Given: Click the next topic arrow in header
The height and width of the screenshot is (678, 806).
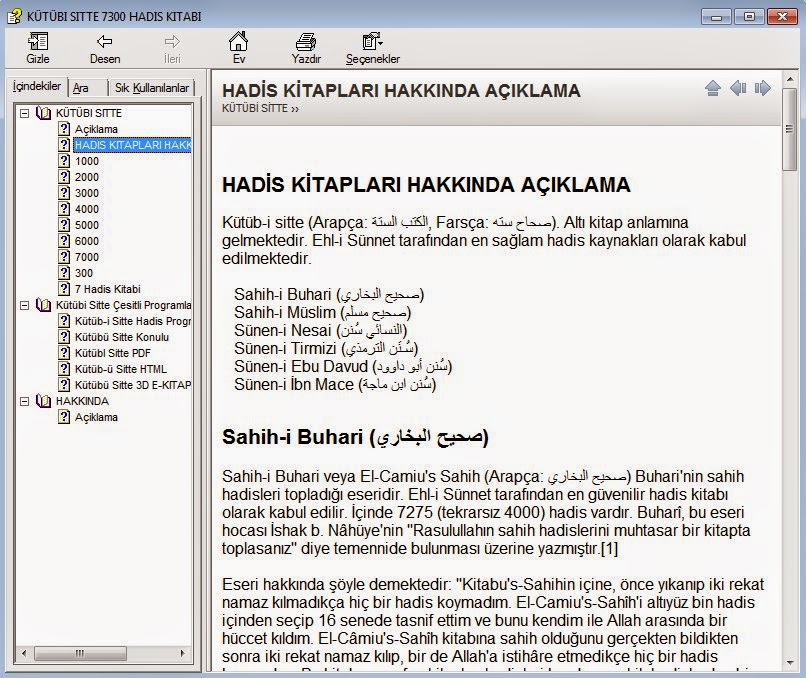Looking at the screenshot, I should [763, 89].
